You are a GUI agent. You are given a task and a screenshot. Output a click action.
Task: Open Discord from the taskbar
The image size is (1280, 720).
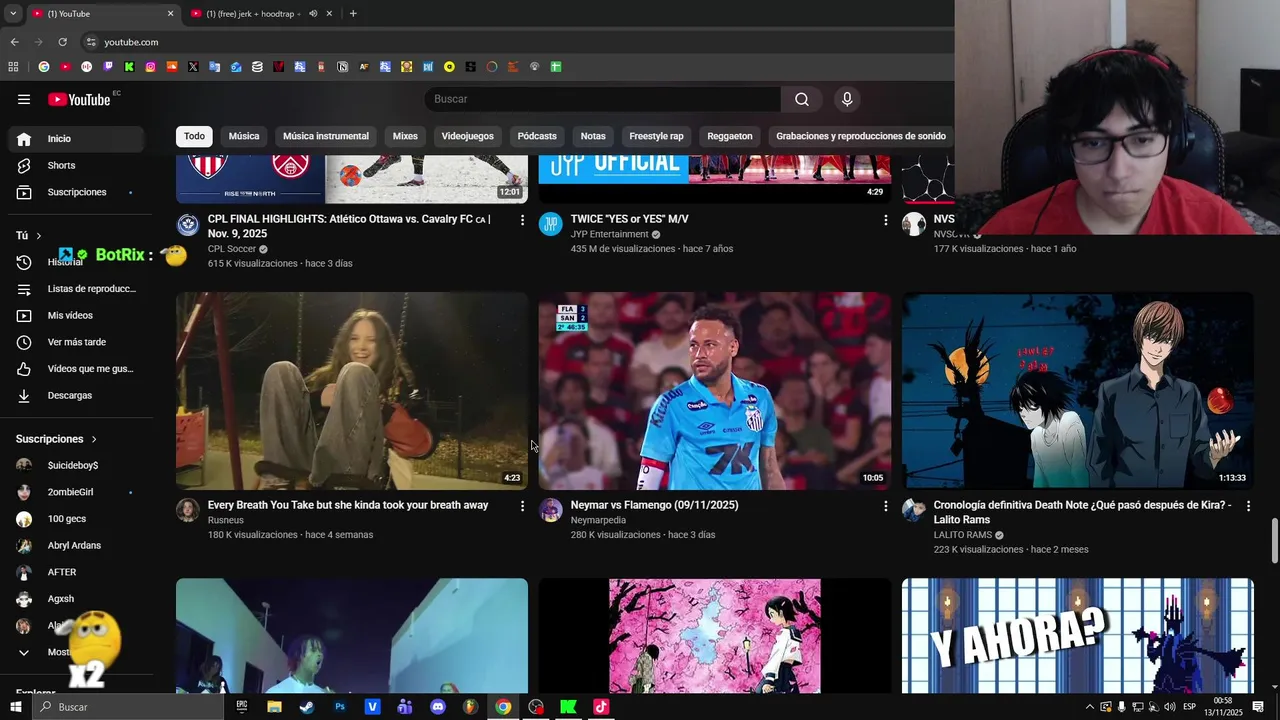[438, 707]
